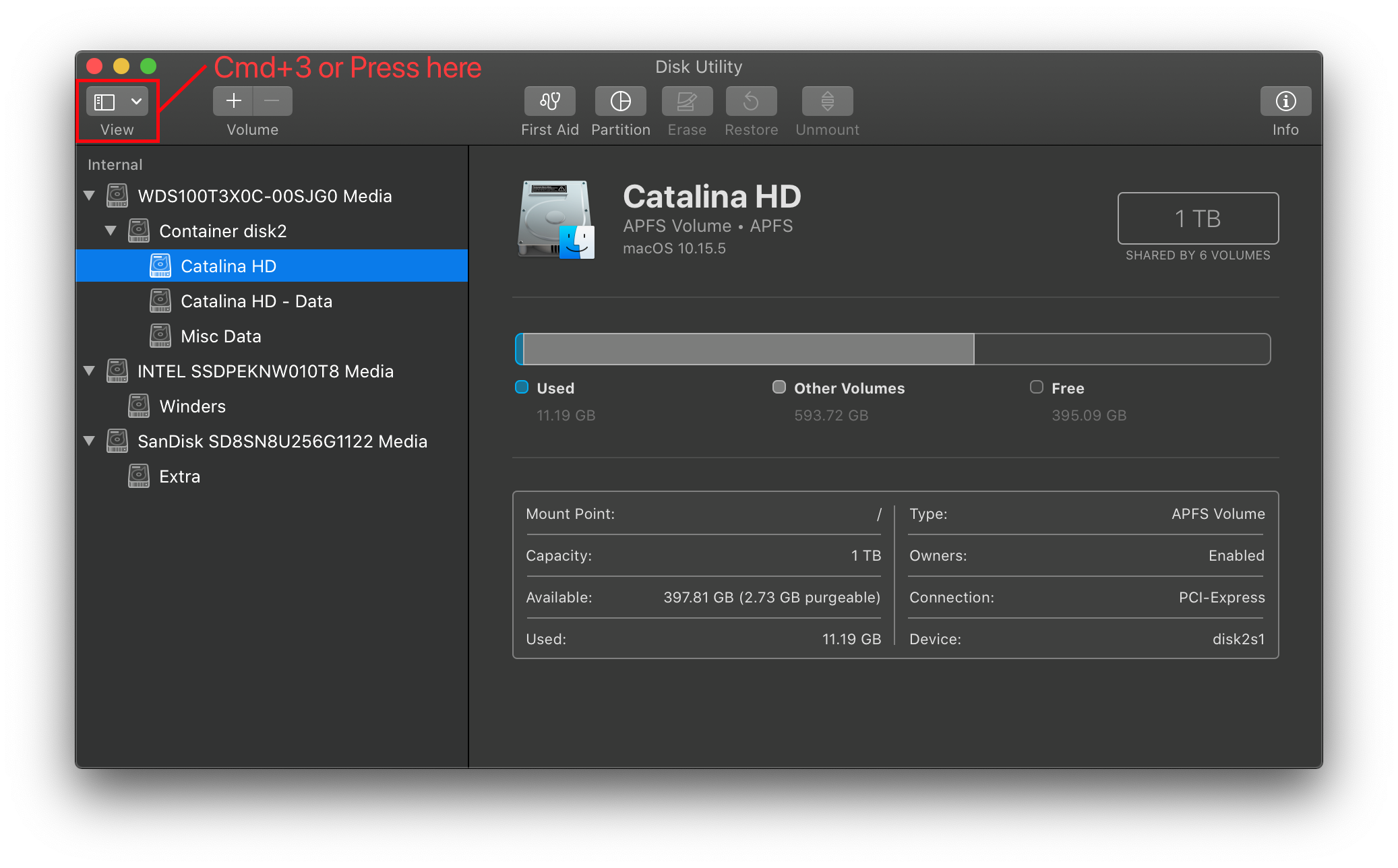Click the Erase toolbar icon

coord(686,102)
